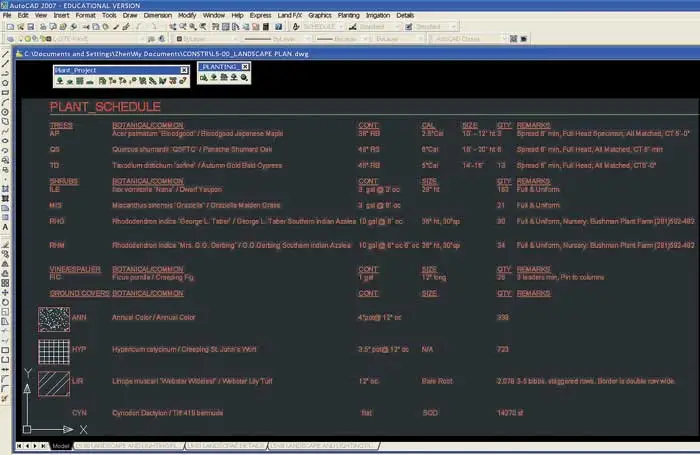This screenshot has width=700, height=455.
Task: Select the Multiline Text 'A' tool
Action: pos(6,227)
